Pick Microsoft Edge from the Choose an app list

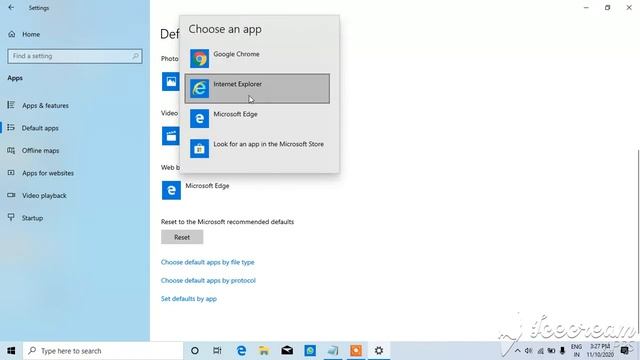pyautogui.click(x=257, y=118)
